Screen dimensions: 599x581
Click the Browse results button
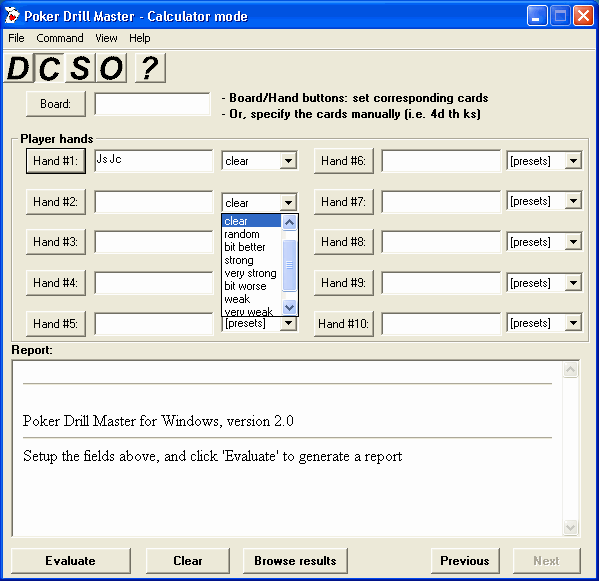295,561
